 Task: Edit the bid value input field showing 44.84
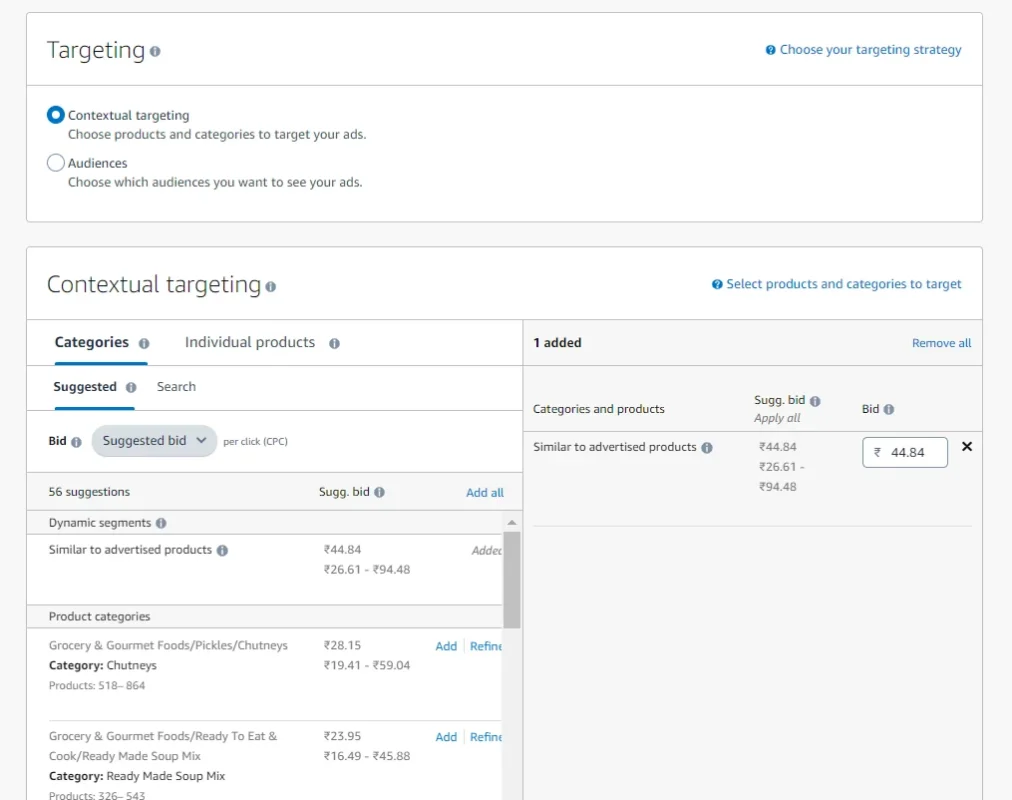(x=904, y=452)
